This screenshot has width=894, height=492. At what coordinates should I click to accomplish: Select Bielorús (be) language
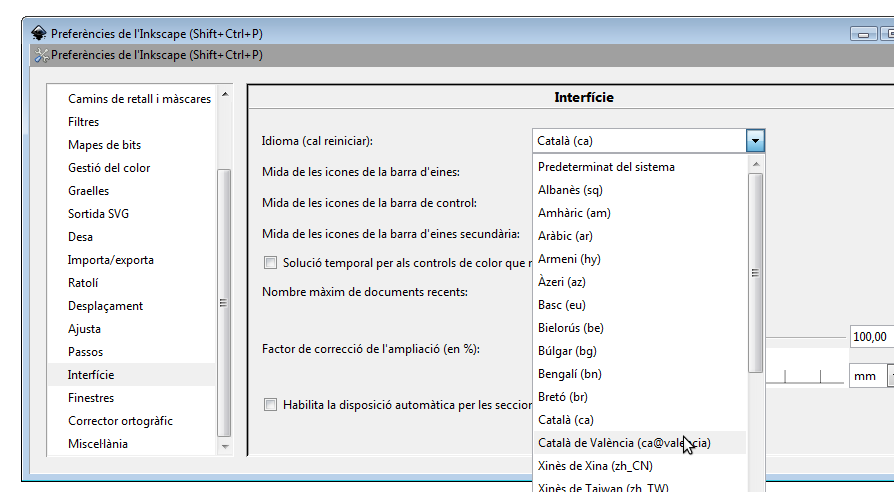640,328
